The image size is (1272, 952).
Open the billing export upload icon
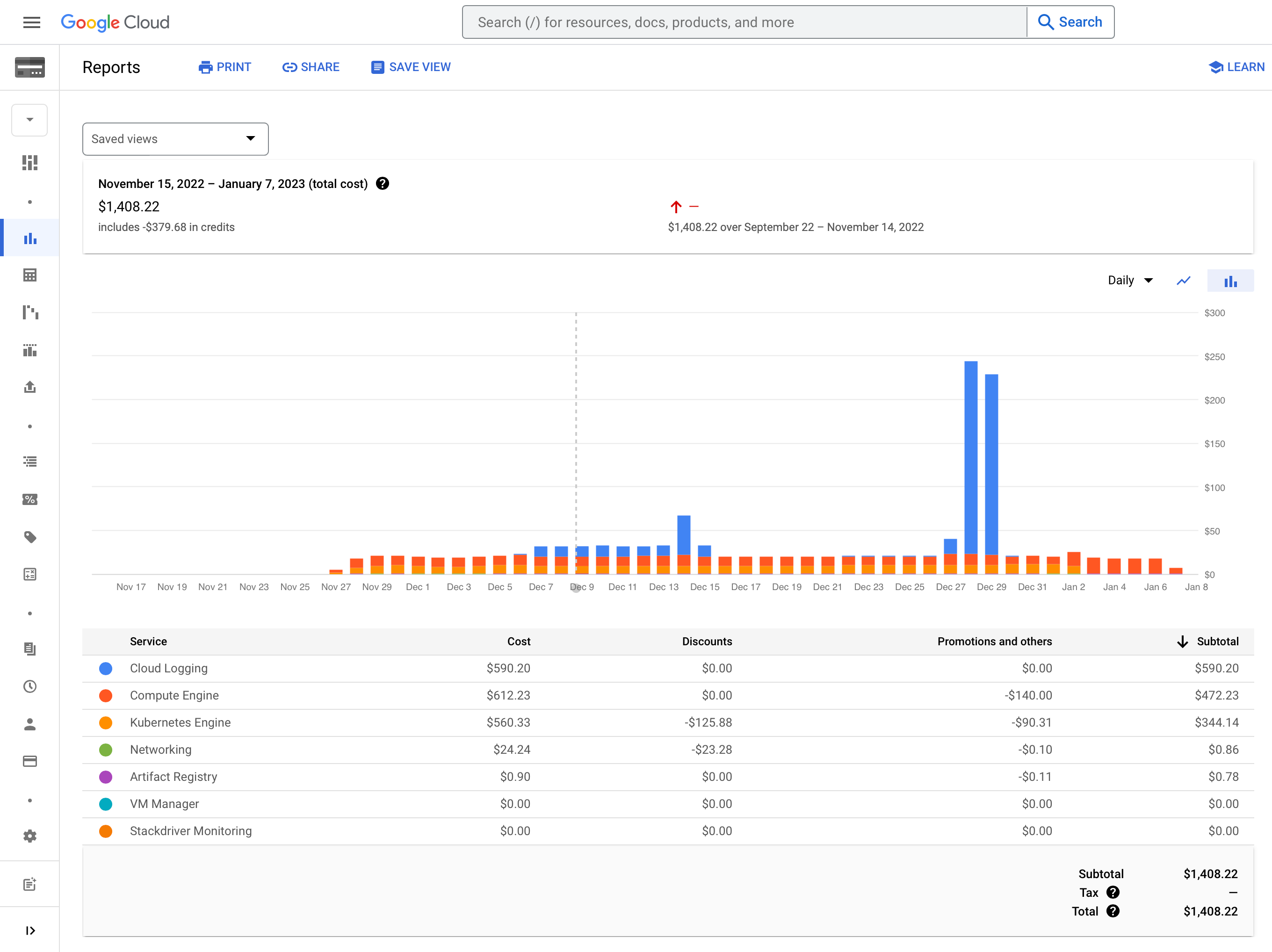[30, 388]
